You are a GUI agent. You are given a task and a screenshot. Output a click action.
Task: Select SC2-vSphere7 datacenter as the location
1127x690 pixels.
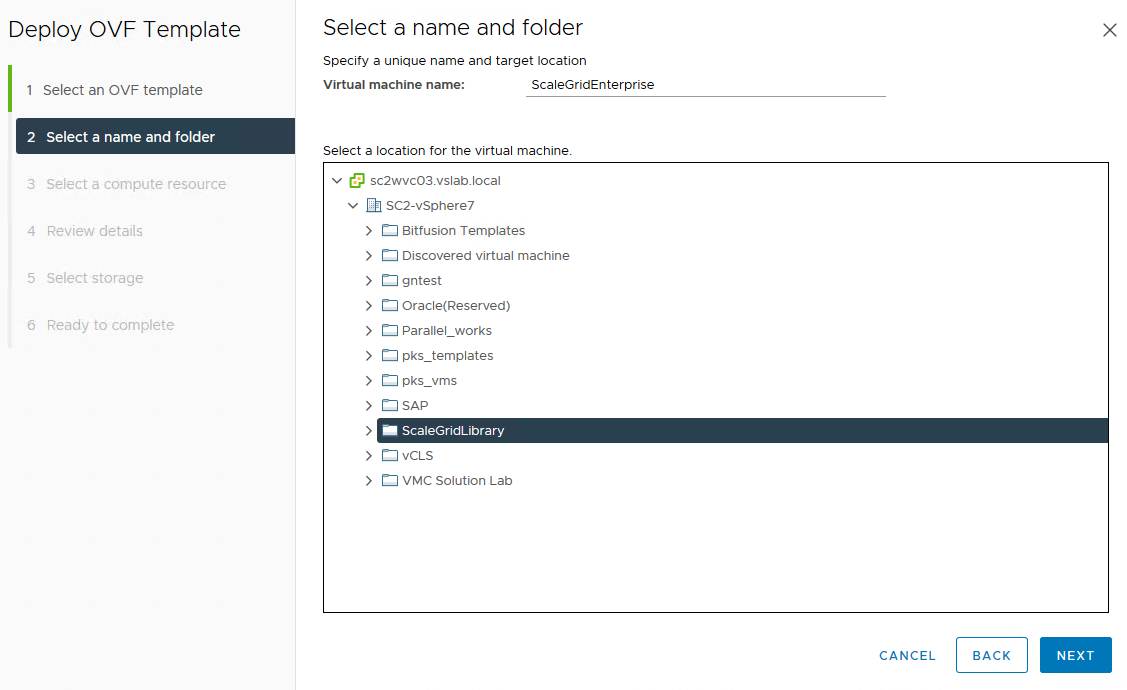[430, 206]
